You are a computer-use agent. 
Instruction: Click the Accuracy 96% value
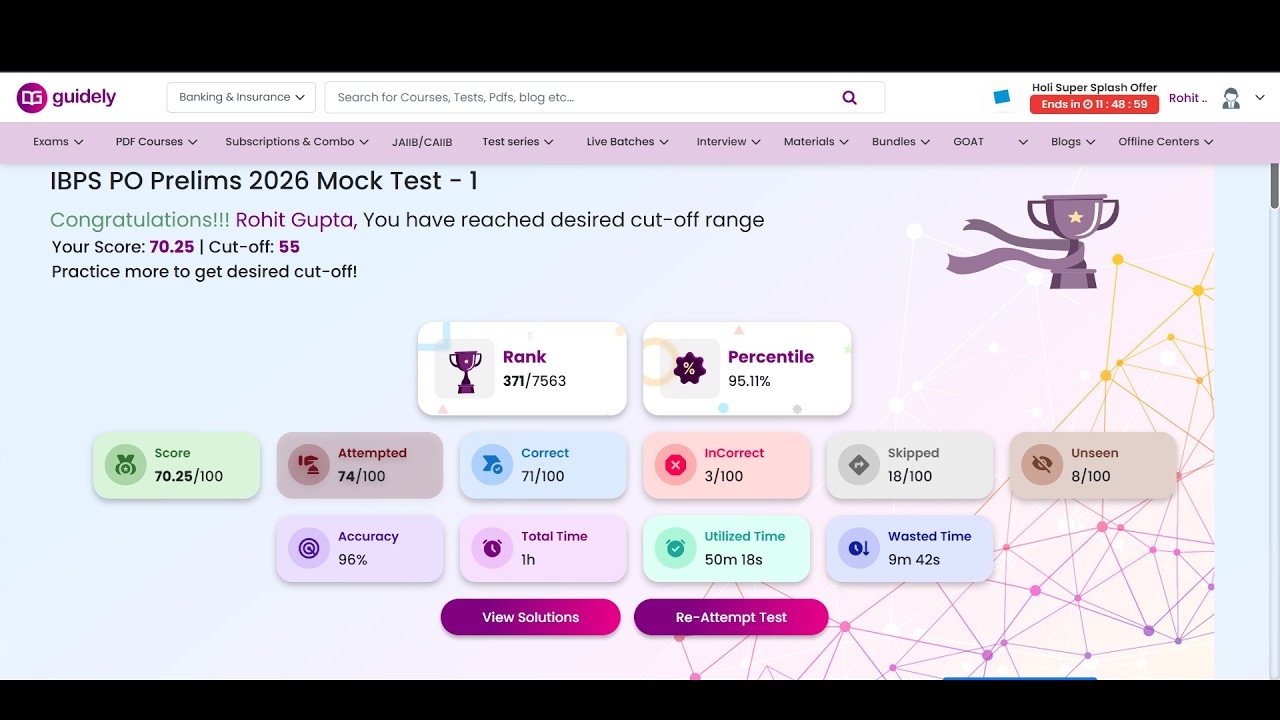point(353,560)
